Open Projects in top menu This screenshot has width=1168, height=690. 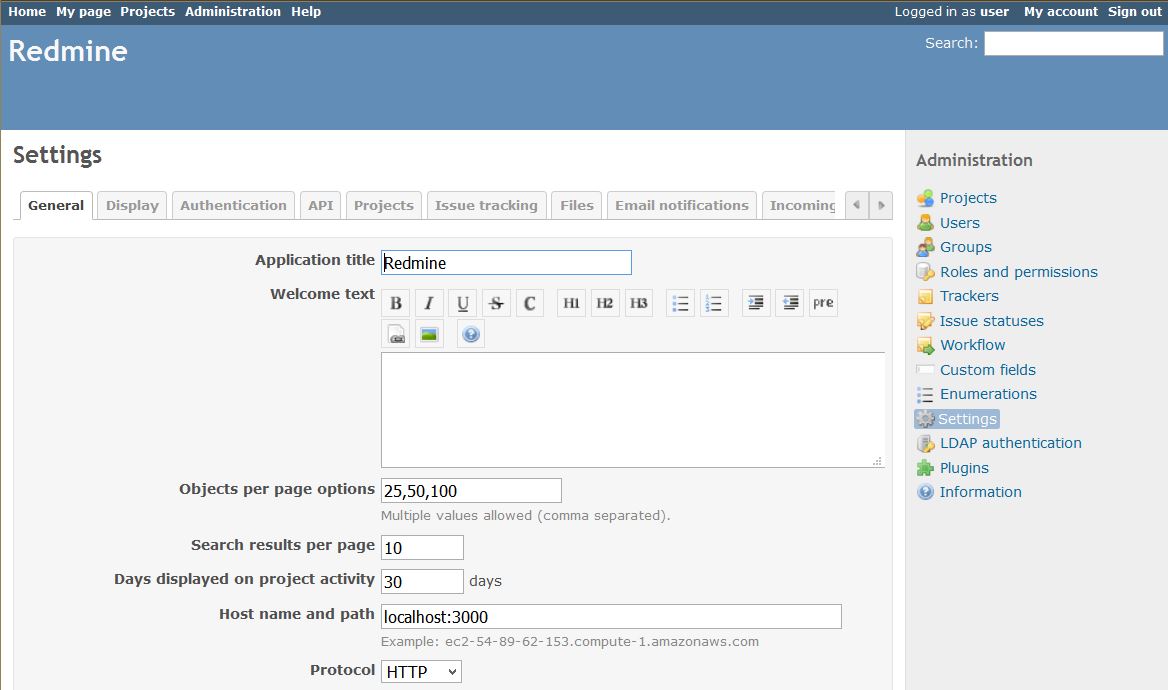[147, 12]
